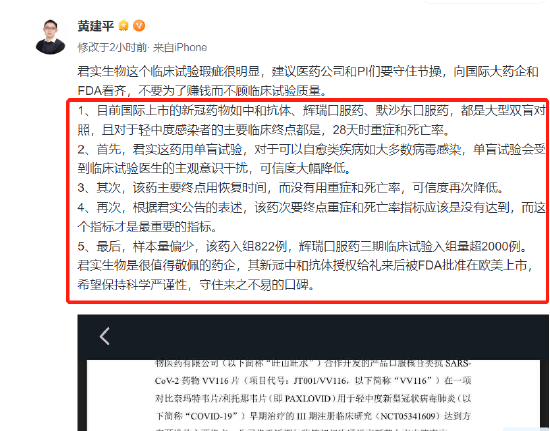The width and height of the screenshot is (550, 431).
Task: Click point 5 about 样本量偏少 822例
Action: pyautogui.click(x=302, y=247)
